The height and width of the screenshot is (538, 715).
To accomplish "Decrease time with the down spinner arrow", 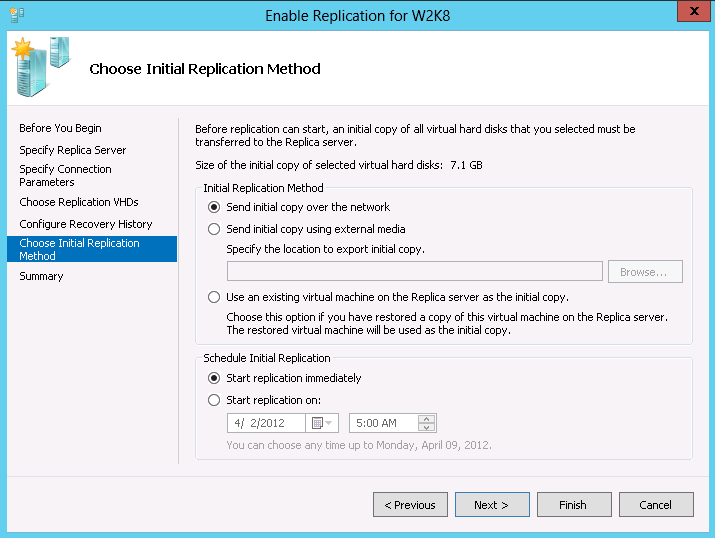I will click(426, 428).
